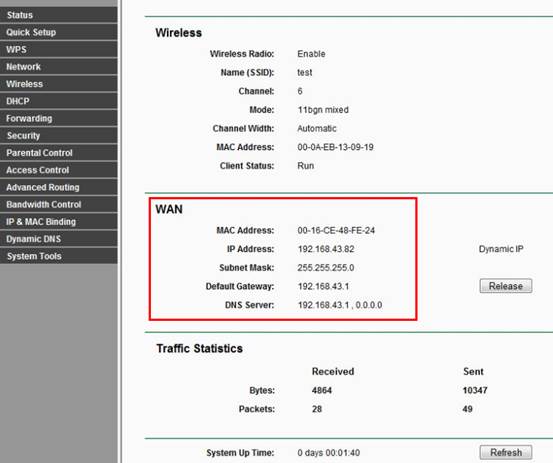
Task: Open the Status menu item
Action: click(59, 15)
